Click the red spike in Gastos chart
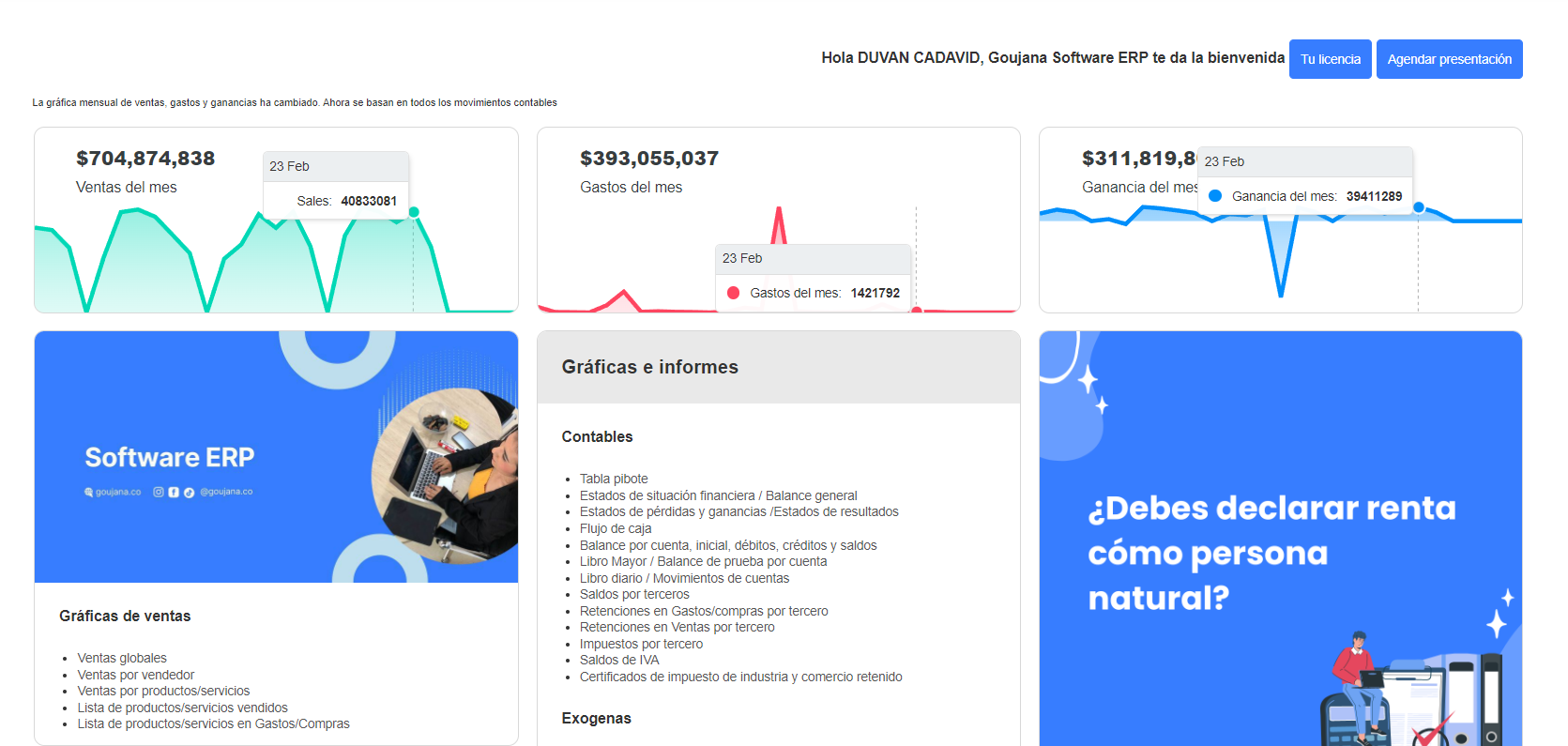Viewport: 1568px width, 746px height. coord(778,225)
